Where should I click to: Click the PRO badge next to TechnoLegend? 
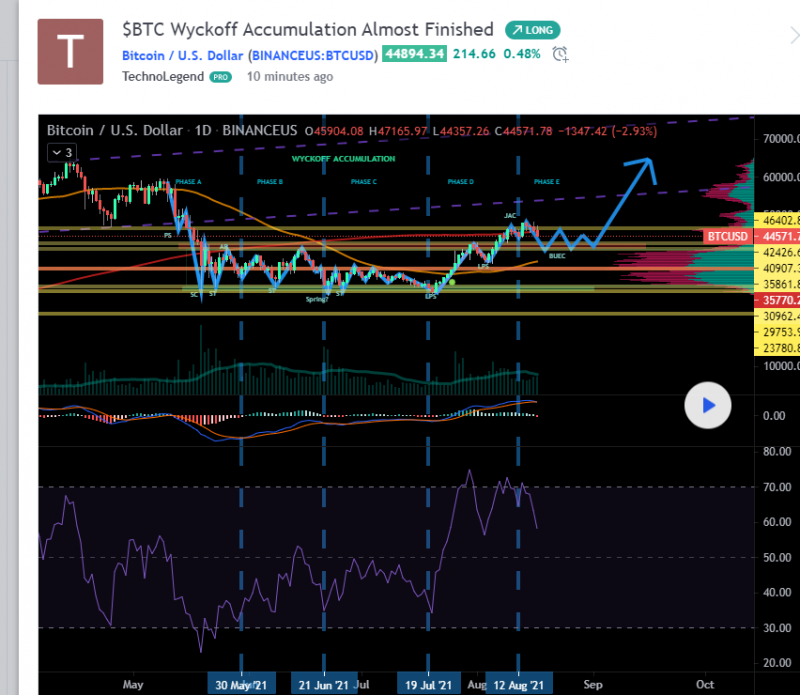(220, 77)
